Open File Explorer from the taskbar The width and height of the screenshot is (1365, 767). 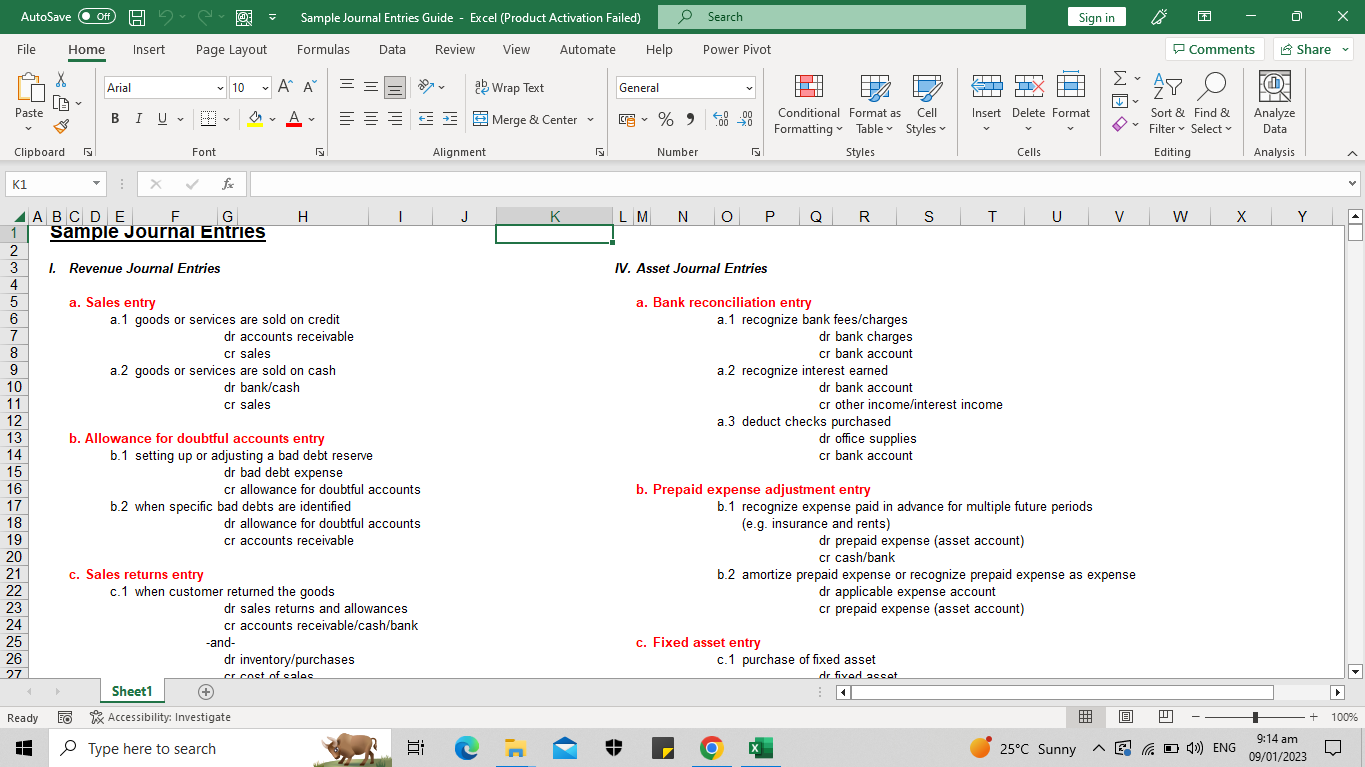516,748
